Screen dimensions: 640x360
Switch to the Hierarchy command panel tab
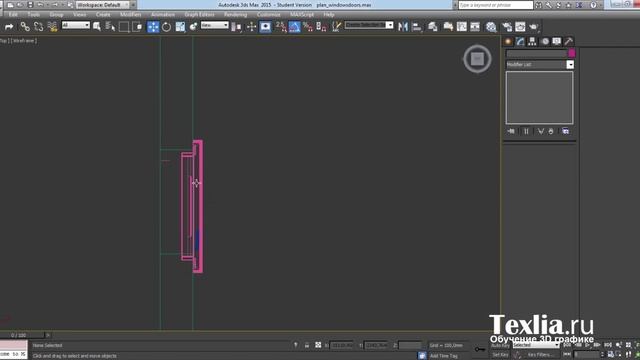532,41
